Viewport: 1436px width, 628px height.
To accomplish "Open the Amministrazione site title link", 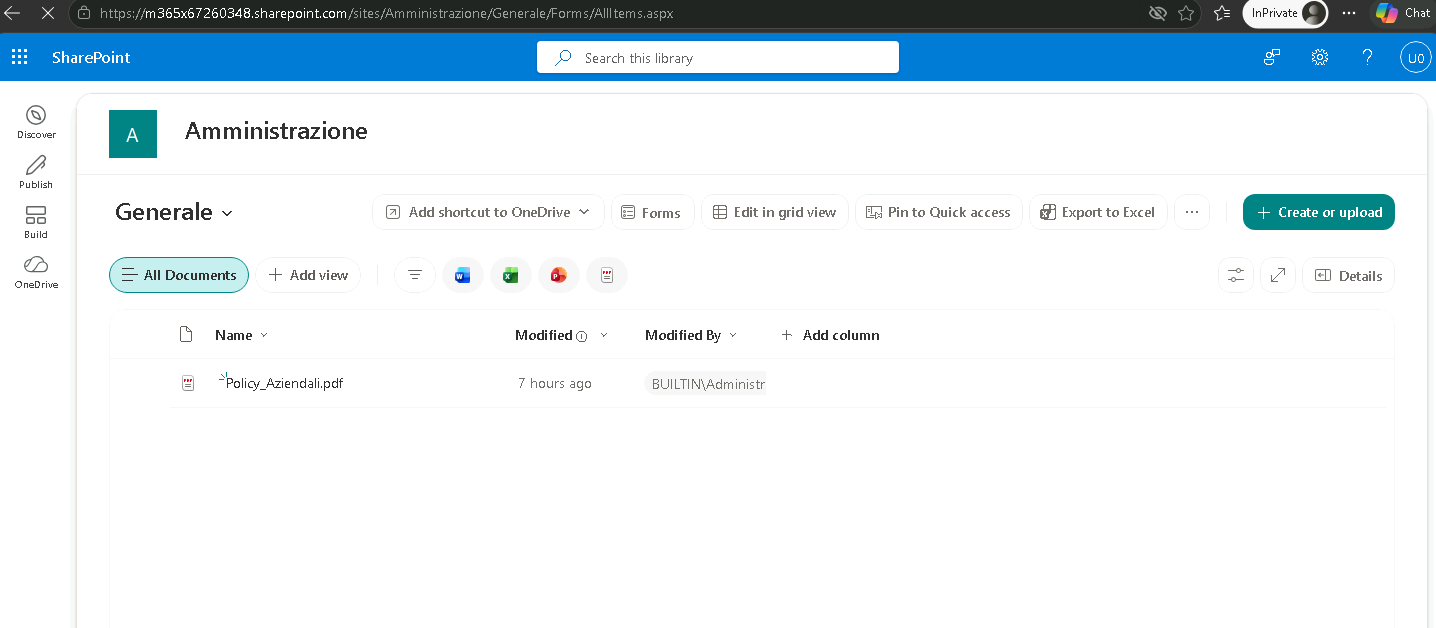I will tap(276, 131).
